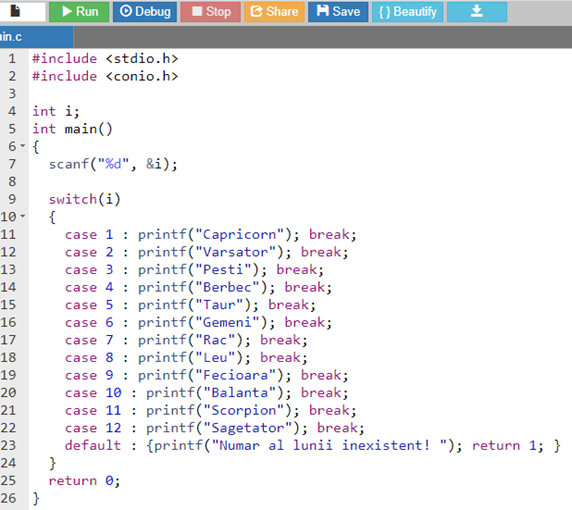Run the program
572x510 pixels.
tap(79, 12)
